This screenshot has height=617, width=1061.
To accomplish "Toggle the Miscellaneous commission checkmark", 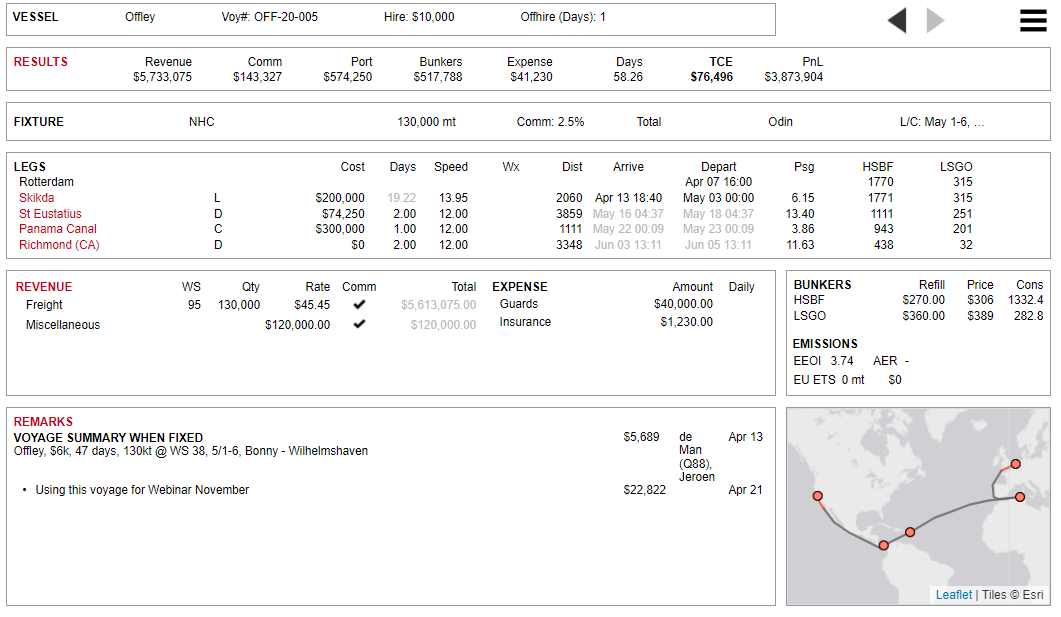I will (x=360, y=325).
